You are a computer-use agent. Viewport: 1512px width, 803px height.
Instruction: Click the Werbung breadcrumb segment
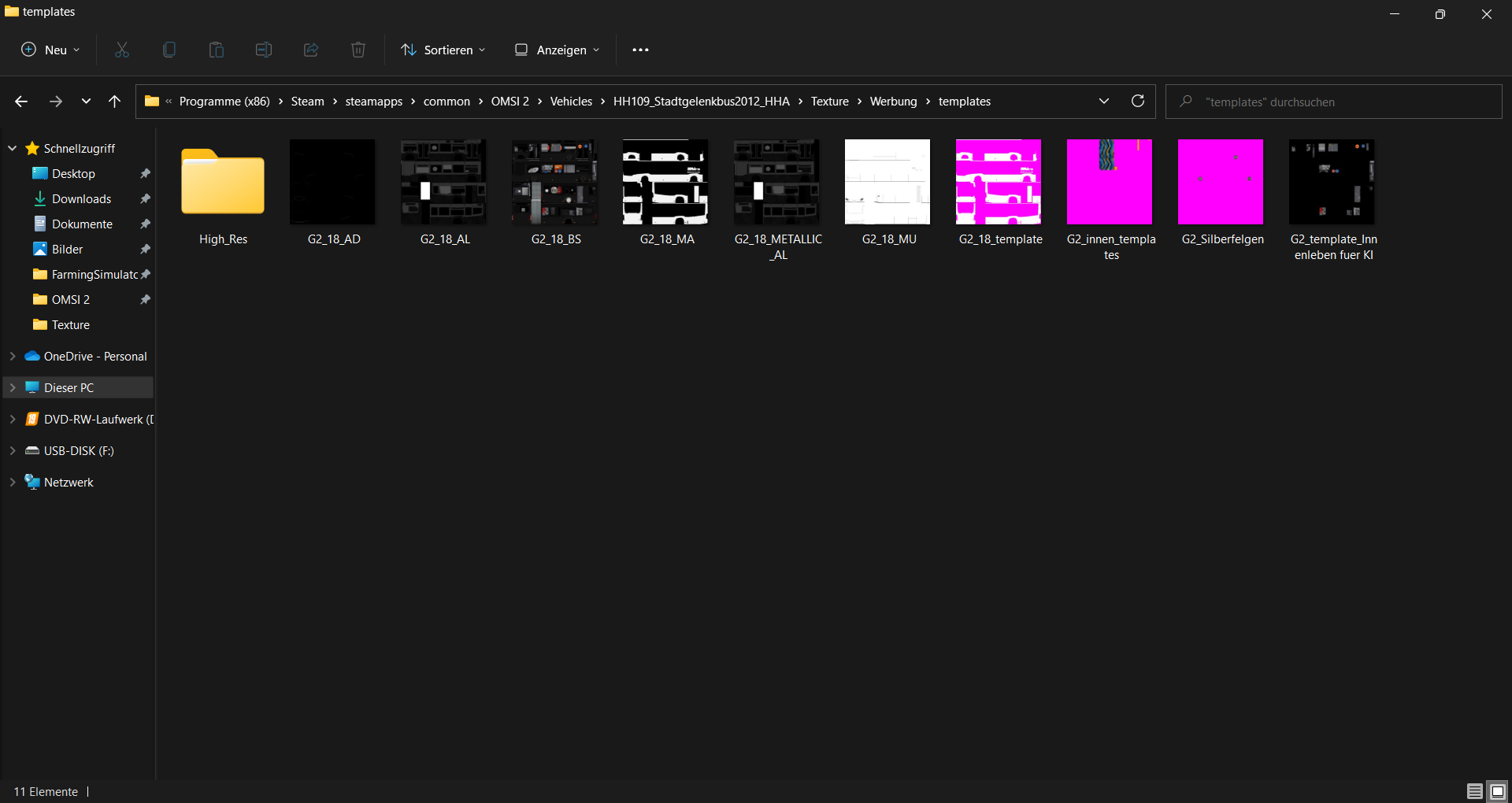(x=893, y=102)
